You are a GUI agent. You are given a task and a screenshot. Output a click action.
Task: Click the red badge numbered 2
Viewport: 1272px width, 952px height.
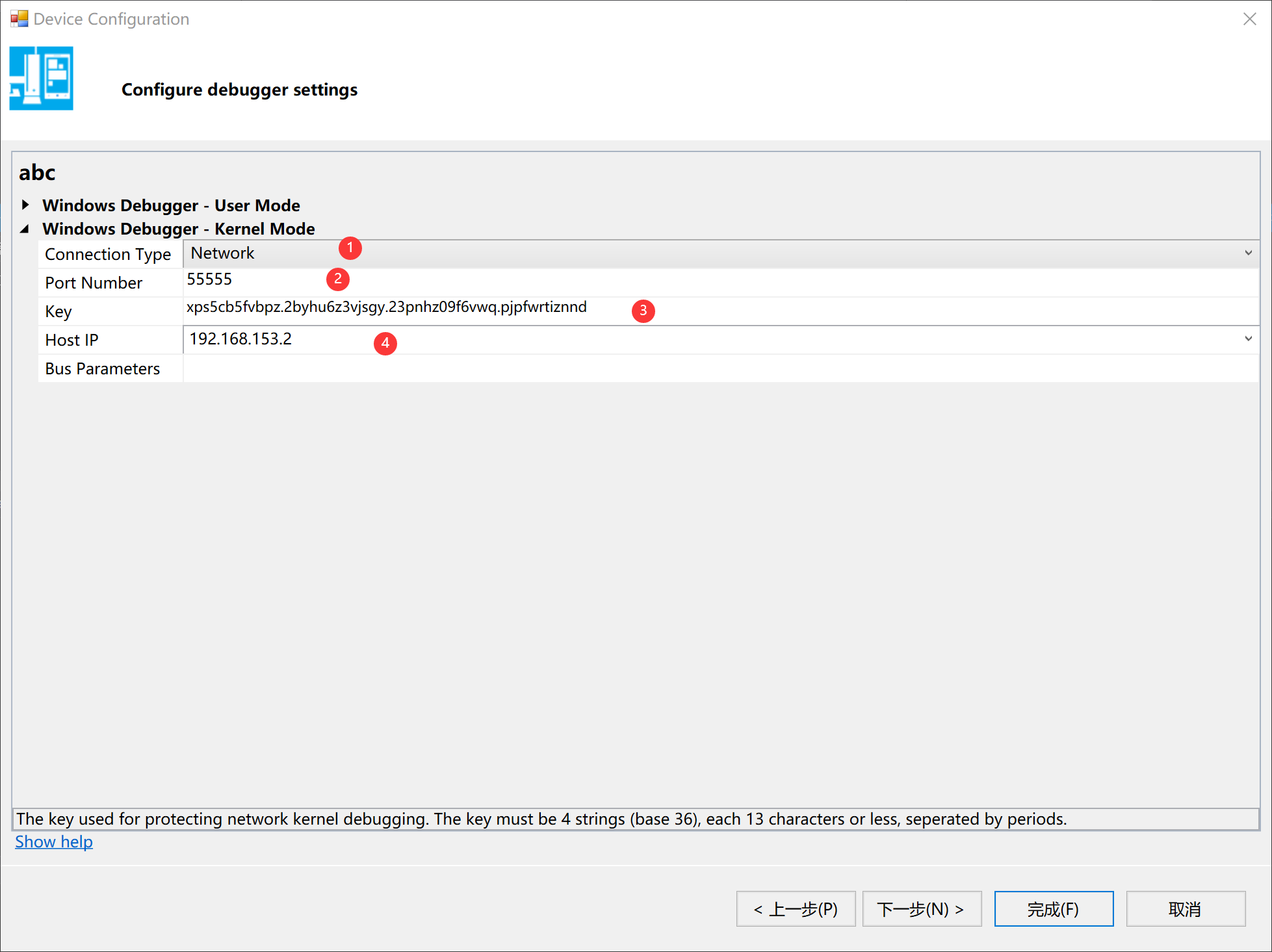[x=337, y=279]
